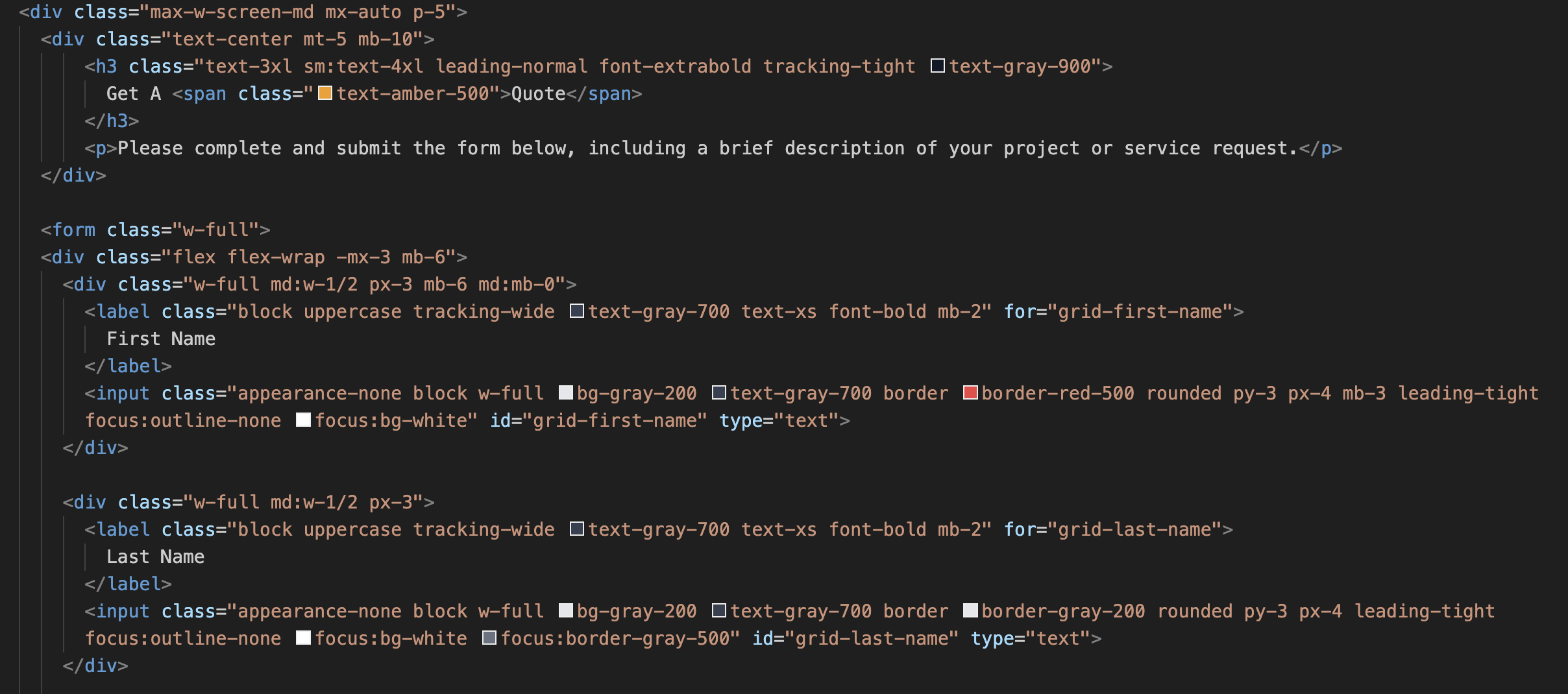1568x694 pixels.
Task: Click type="text" on the grid-last-name line
Action: pyautogui.click(x=1031, y=638)
